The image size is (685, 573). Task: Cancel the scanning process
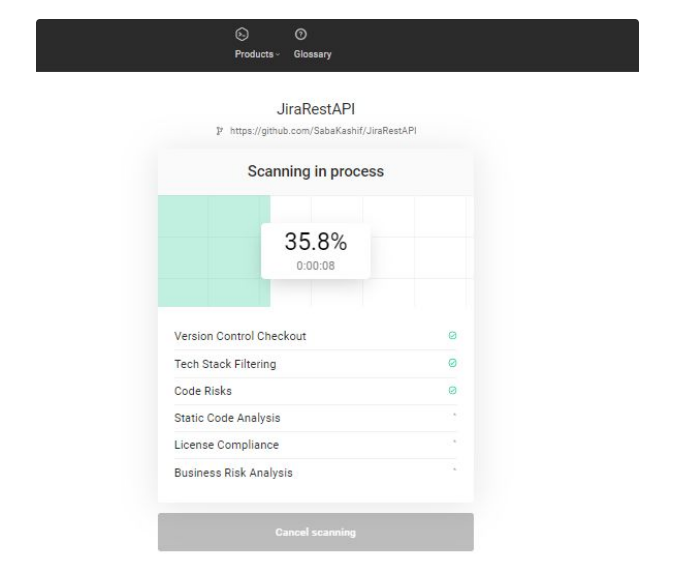tap(315, 532)
